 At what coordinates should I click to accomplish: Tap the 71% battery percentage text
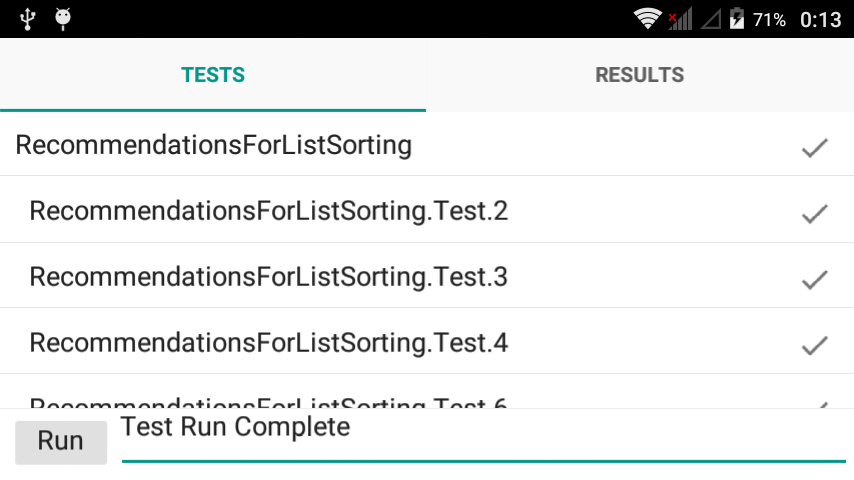click(x=769, y=20)
